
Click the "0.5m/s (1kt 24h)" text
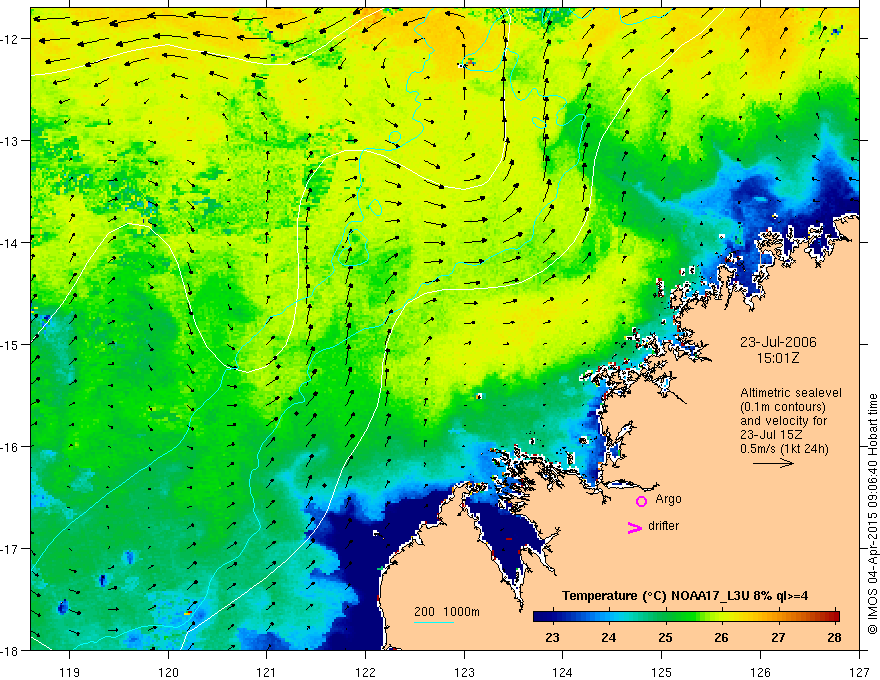click(x=785, y=448)
